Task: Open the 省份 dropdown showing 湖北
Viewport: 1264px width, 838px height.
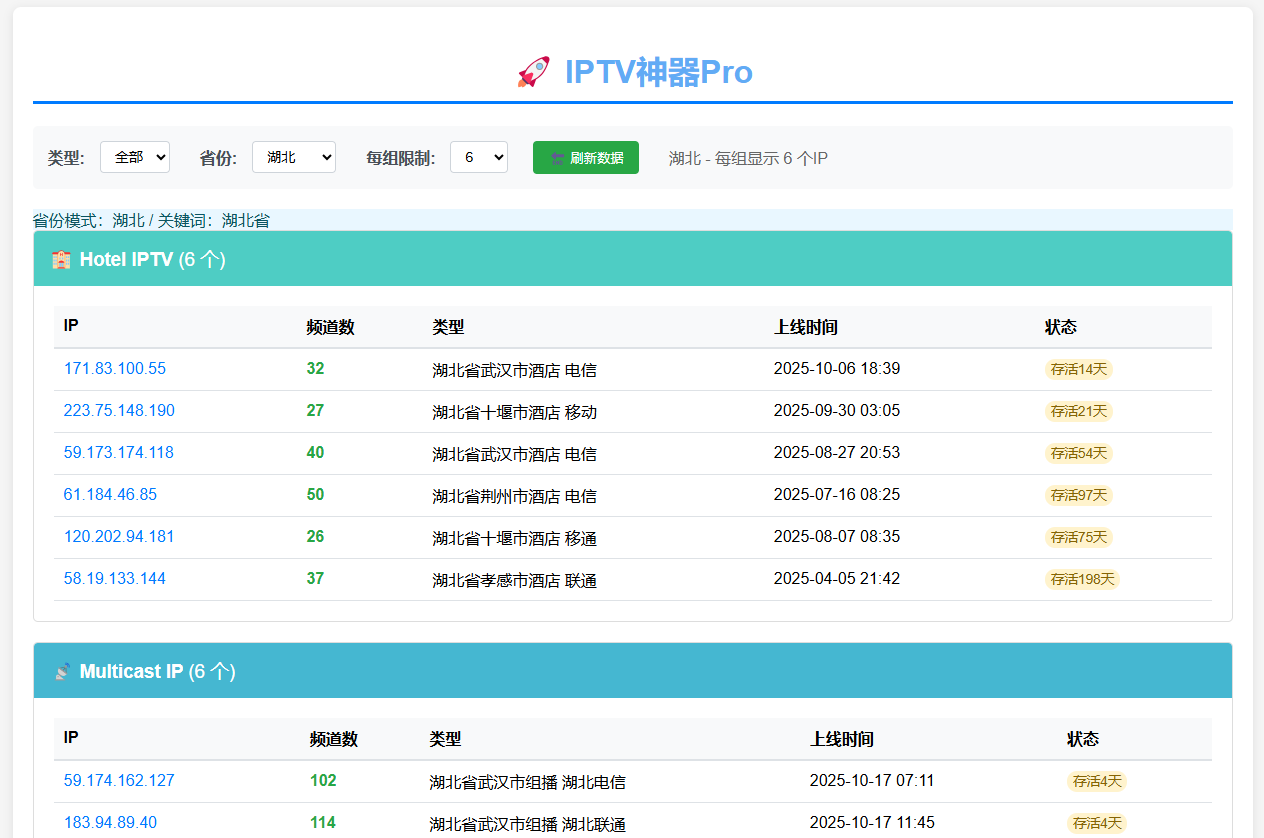Action: point(293,157)
